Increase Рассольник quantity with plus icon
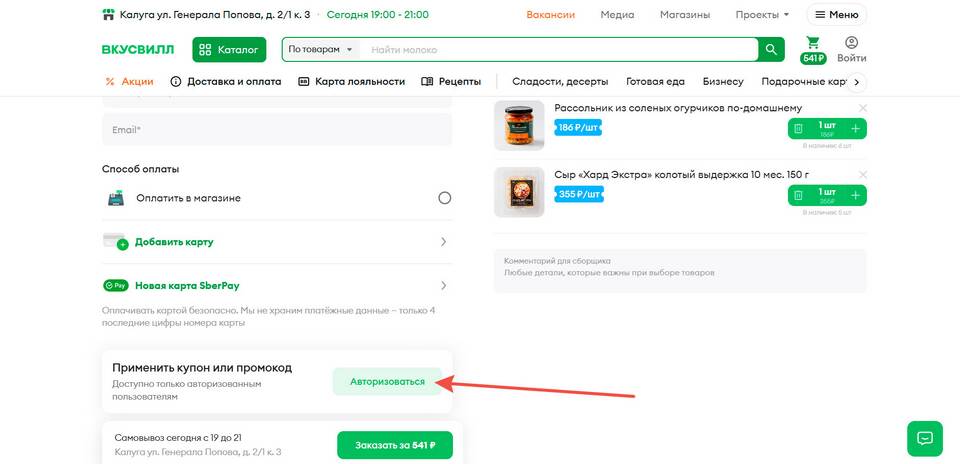Viewport: 960px width, 464px height. (855, 129)
